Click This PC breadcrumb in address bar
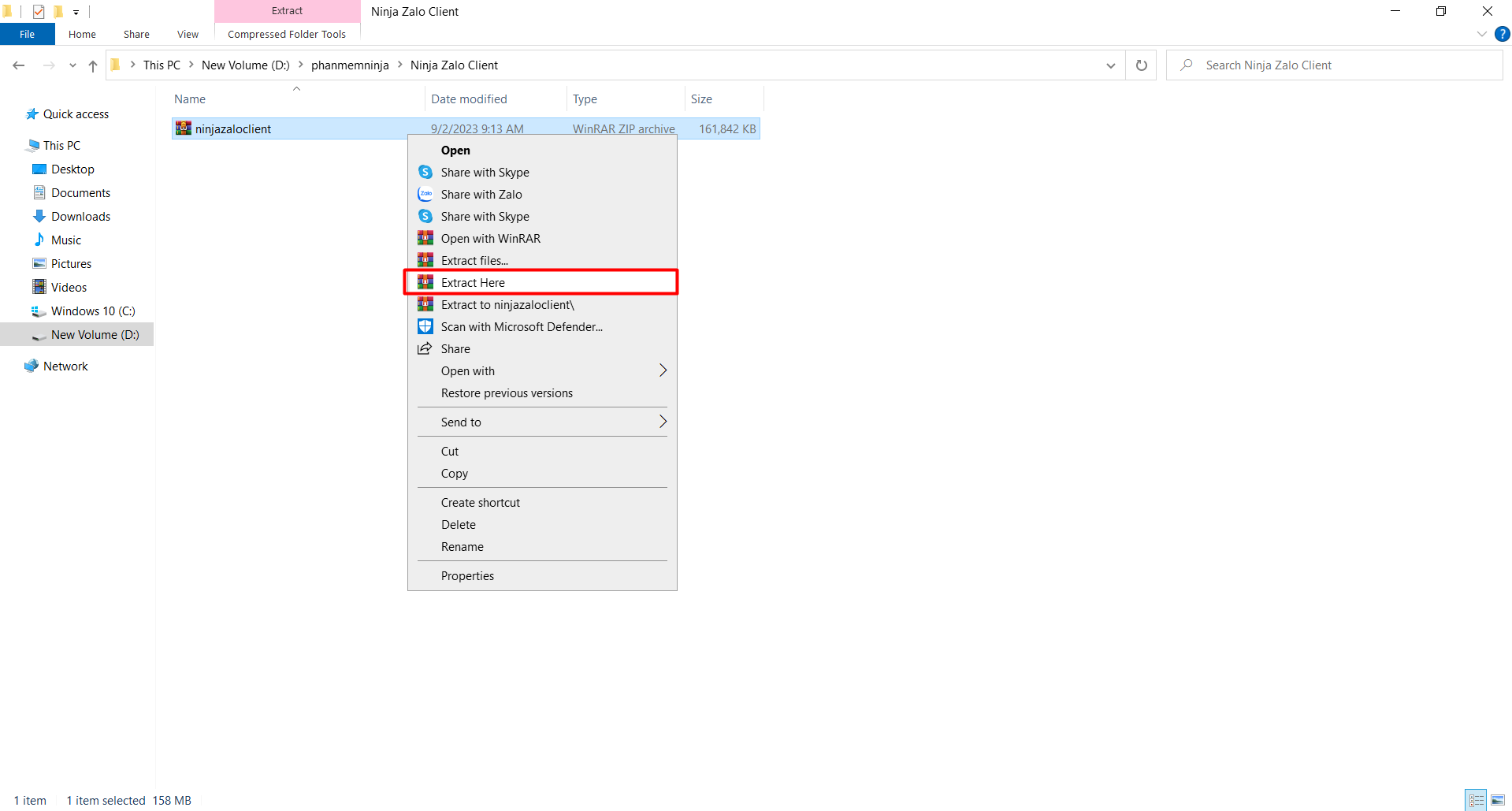The image size is (1512, 811). pyautogui.click(x=162, y=65)
